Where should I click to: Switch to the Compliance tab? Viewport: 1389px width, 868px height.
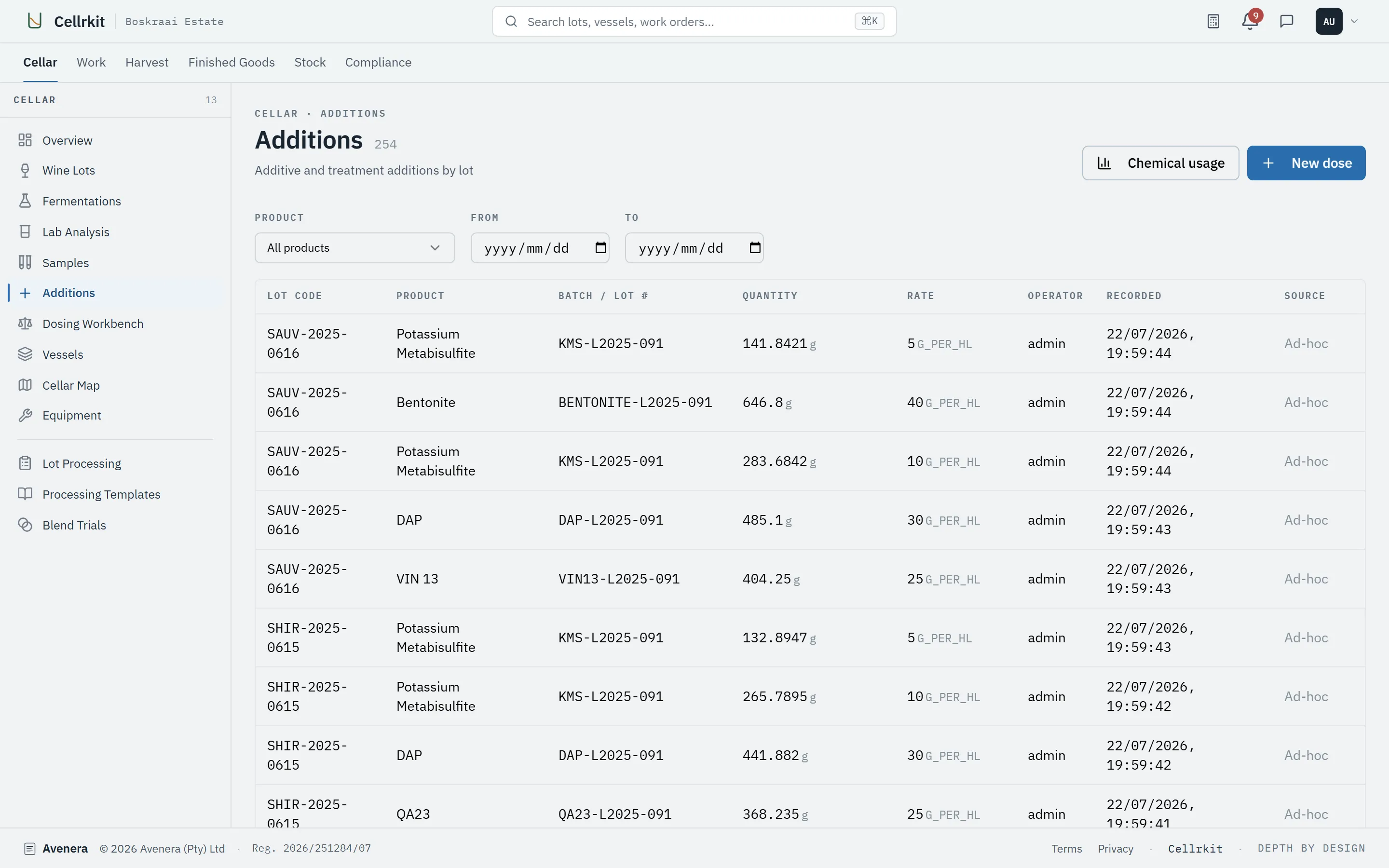click(x=378, y=62)
